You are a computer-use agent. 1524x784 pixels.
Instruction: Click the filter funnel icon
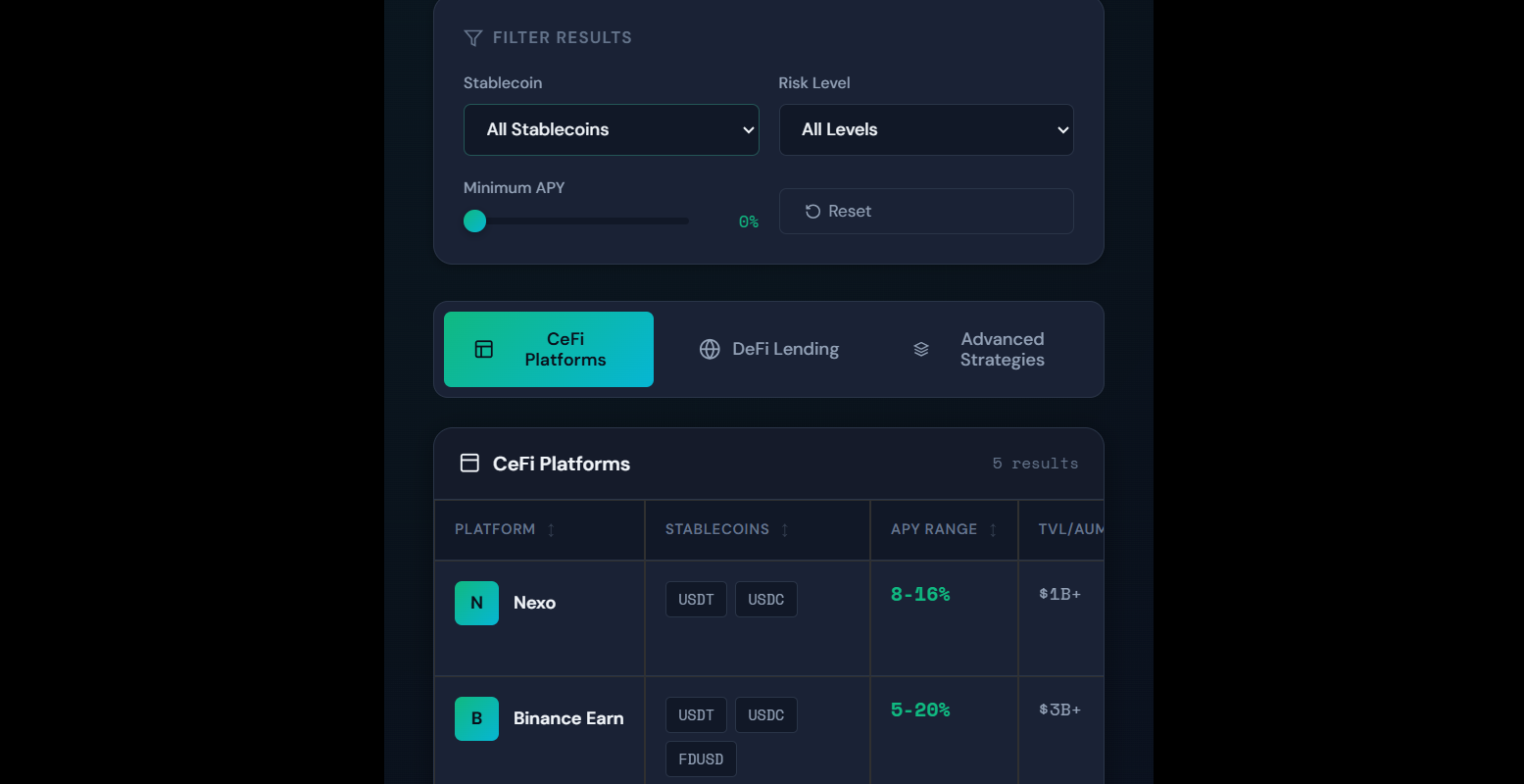click(472, 37)
